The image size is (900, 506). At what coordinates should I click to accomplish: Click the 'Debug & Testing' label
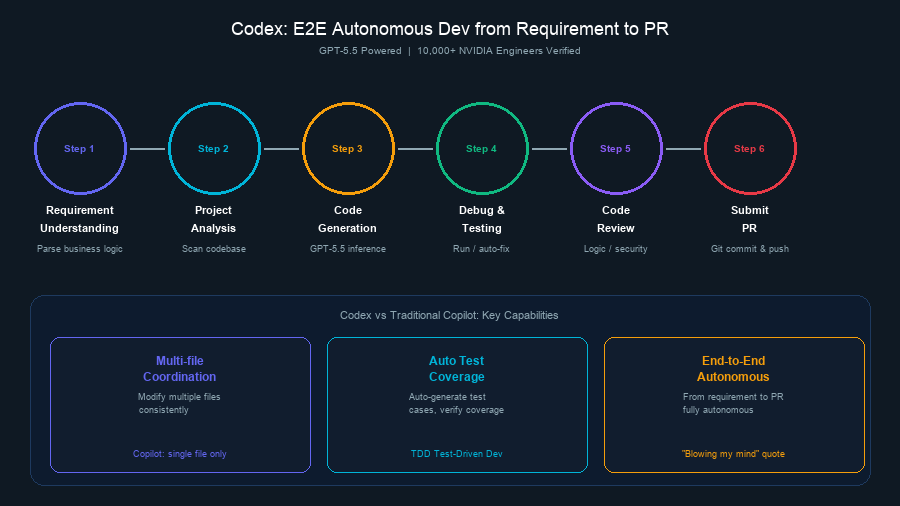pyautogui.click(x=482, y=219)
